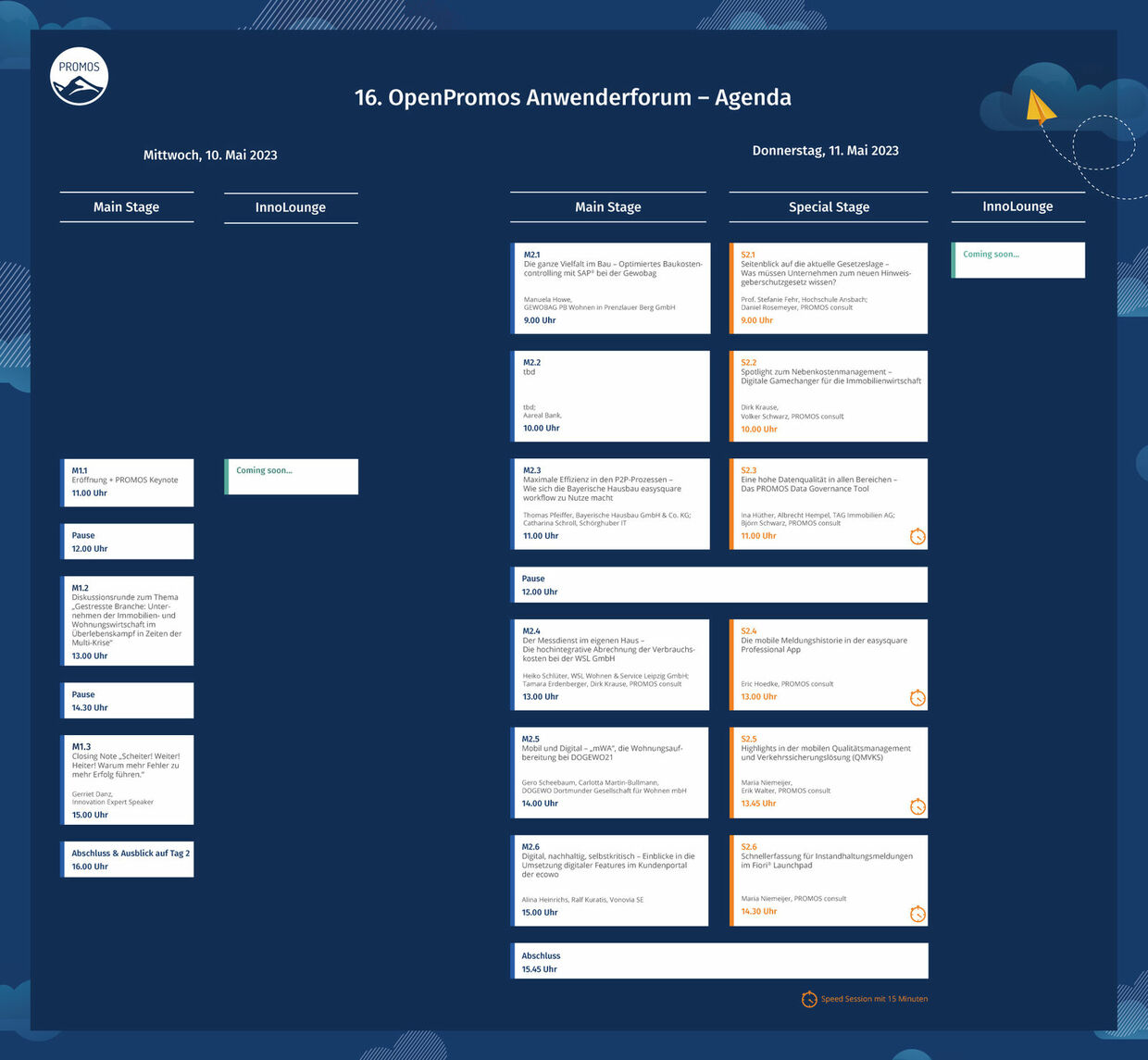Open the M1.1 Eröffnung + PROMOS Keynote session
This screenshot has width=1148, height=1060.
[x=128, y=482]
